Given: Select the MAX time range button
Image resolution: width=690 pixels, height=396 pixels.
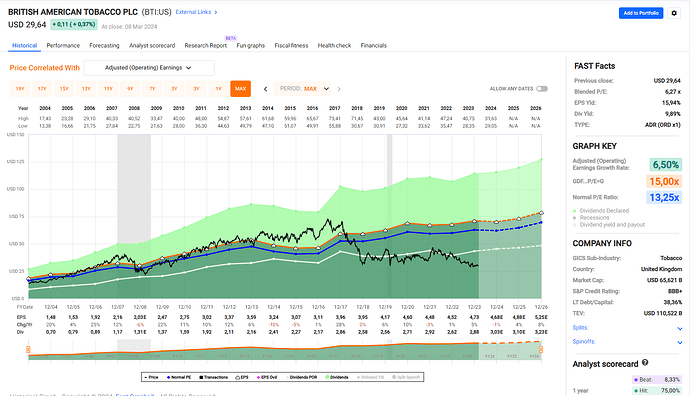Looking at the screenshot, I should pos(240,89).
